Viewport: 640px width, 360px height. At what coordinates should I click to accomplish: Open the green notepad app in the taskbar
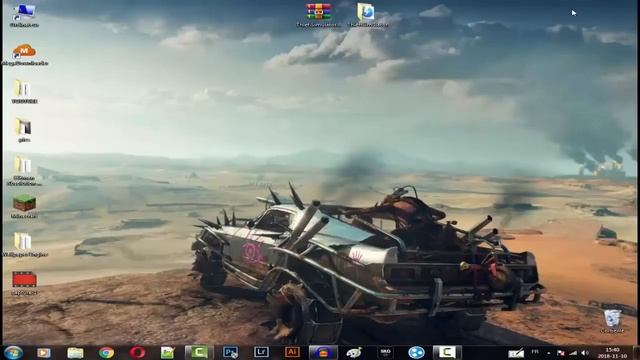click(x=168, y=353)
